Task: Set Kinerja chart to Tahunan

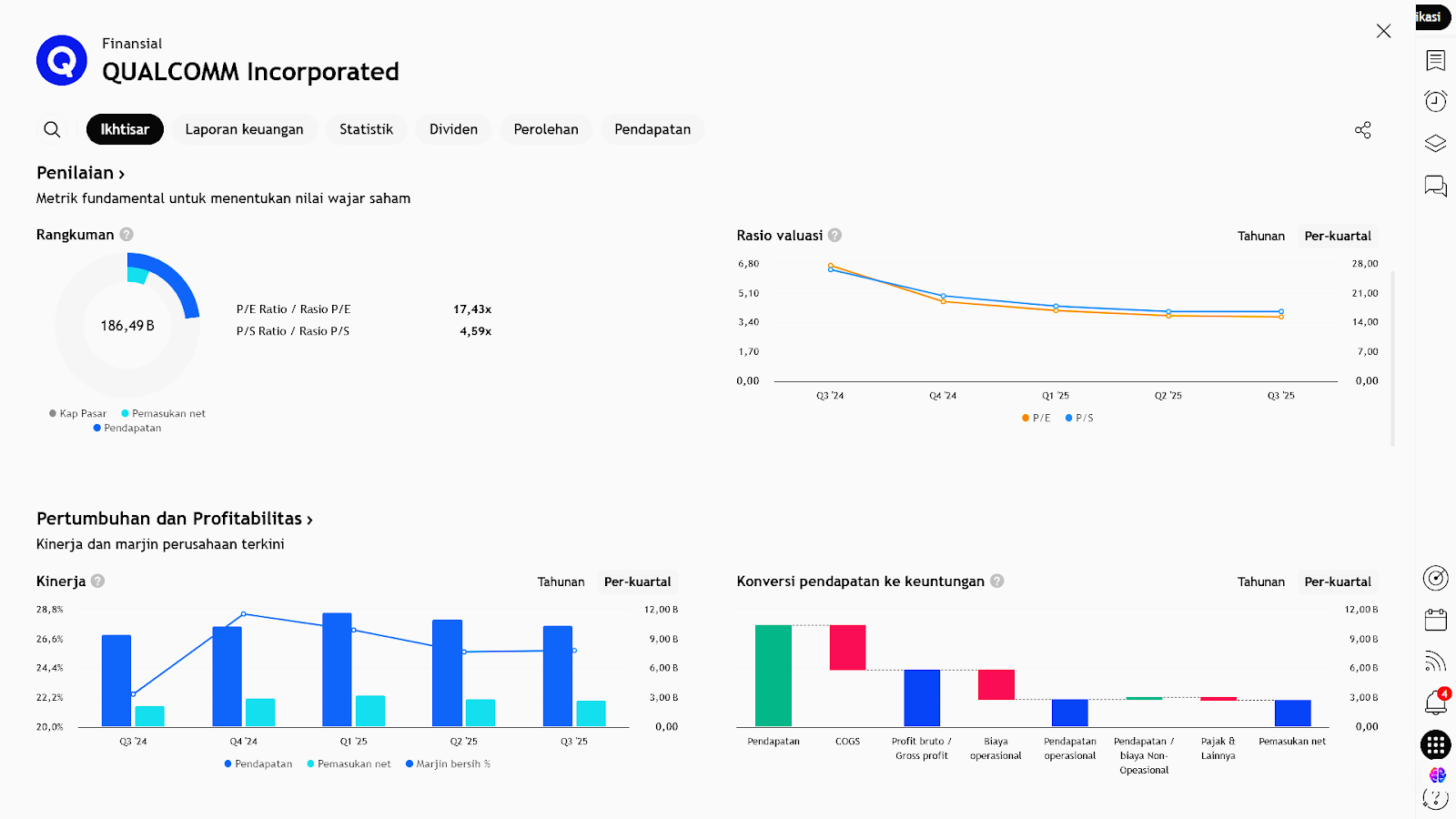Action: pyautogui.click(x=561, y=581)
